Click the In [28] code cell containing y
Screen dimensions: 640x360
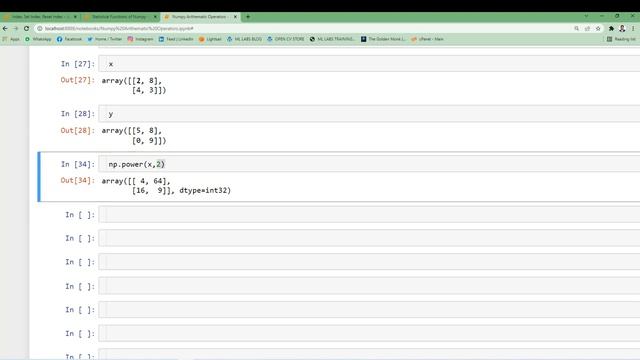pos(369,113)
